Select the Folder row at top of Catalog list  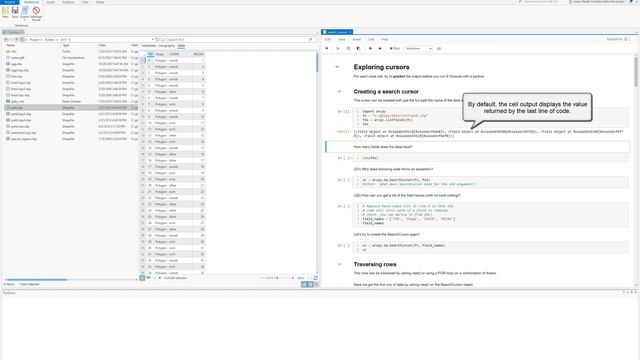[71, 51]
